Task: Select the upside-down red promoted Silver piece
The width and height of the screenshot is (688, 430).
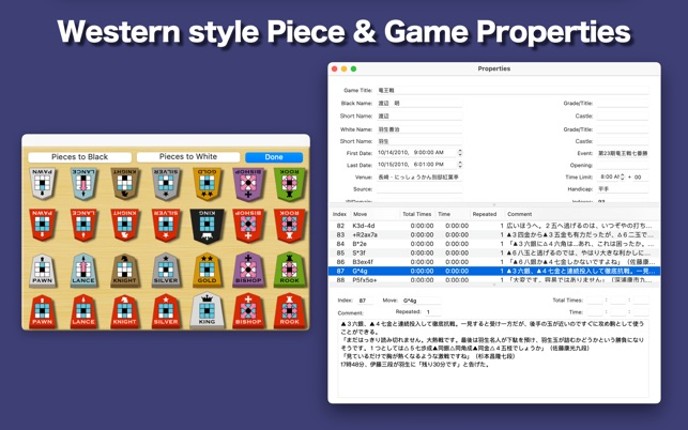Action: [166, 225]
